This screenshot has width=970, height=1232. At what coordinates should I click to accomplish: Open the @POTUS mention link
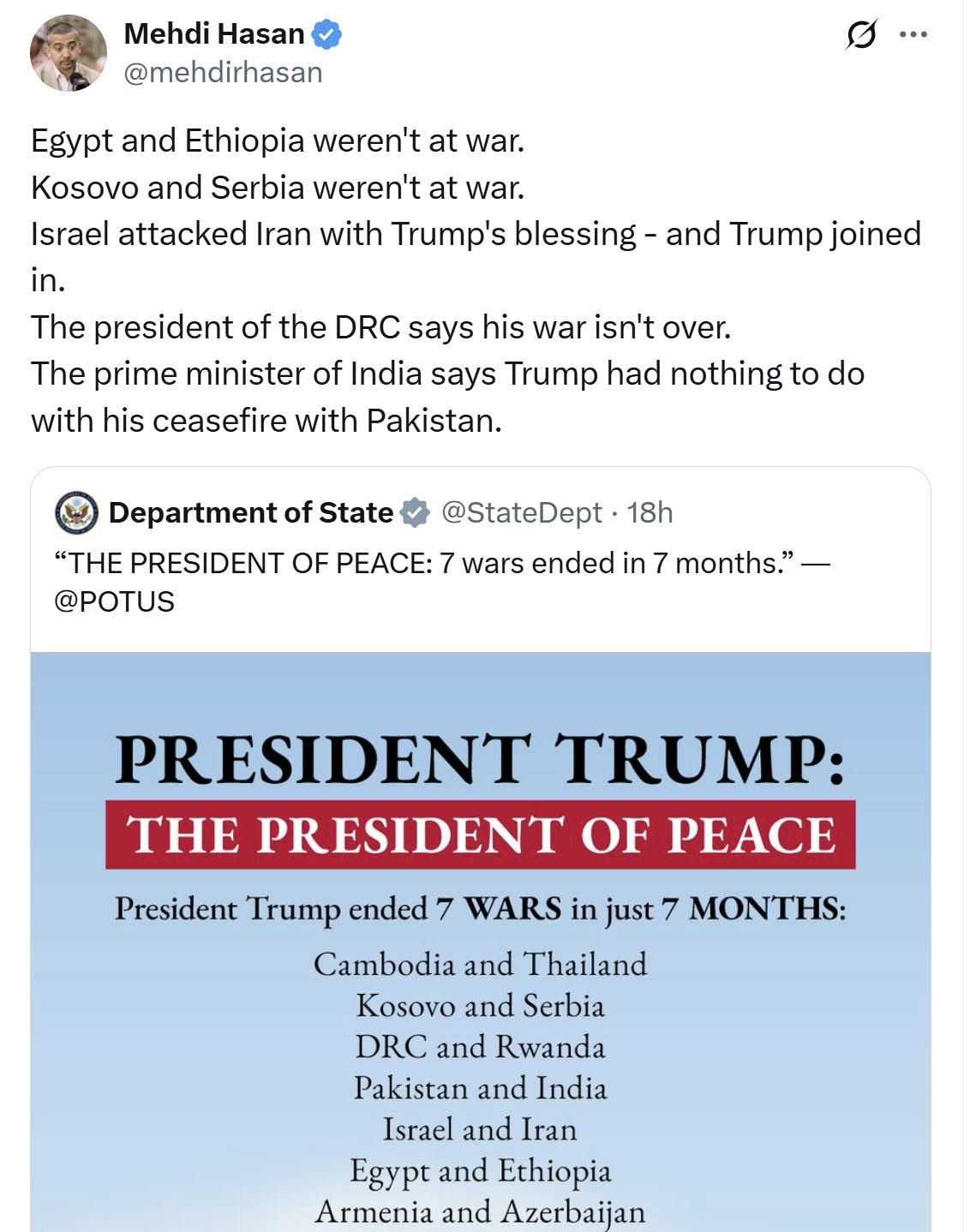114,601
